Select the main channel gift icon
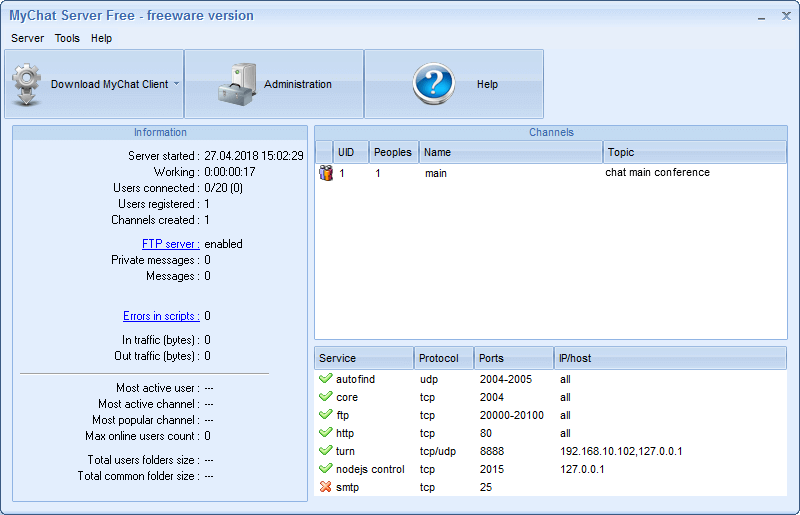The image size is (800, 515). pos(325,173)
